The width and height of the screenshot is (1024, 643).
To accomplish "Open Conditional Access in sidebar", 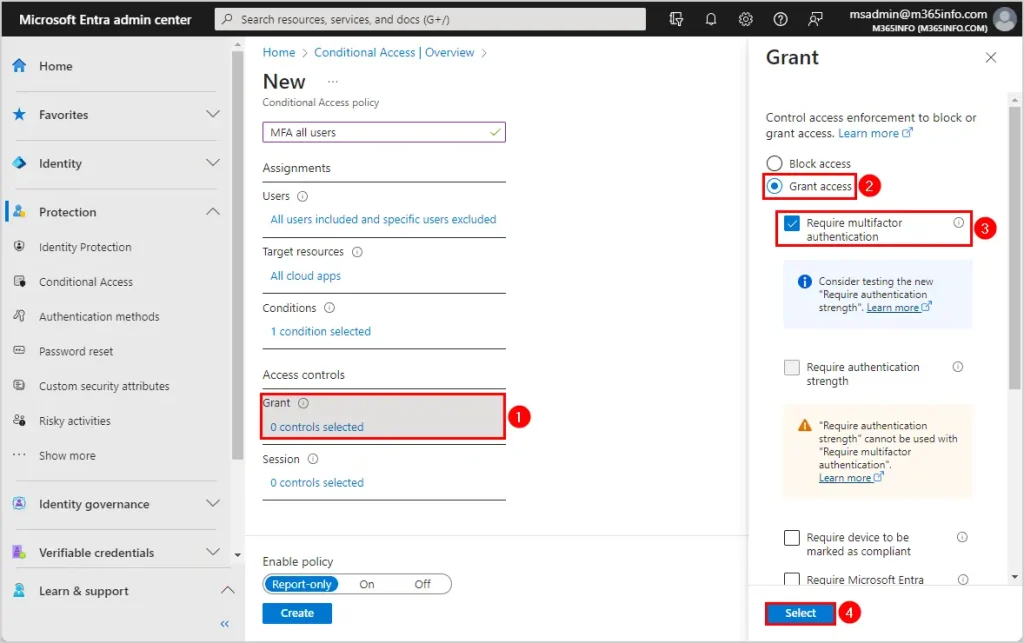I will [86, 282].
